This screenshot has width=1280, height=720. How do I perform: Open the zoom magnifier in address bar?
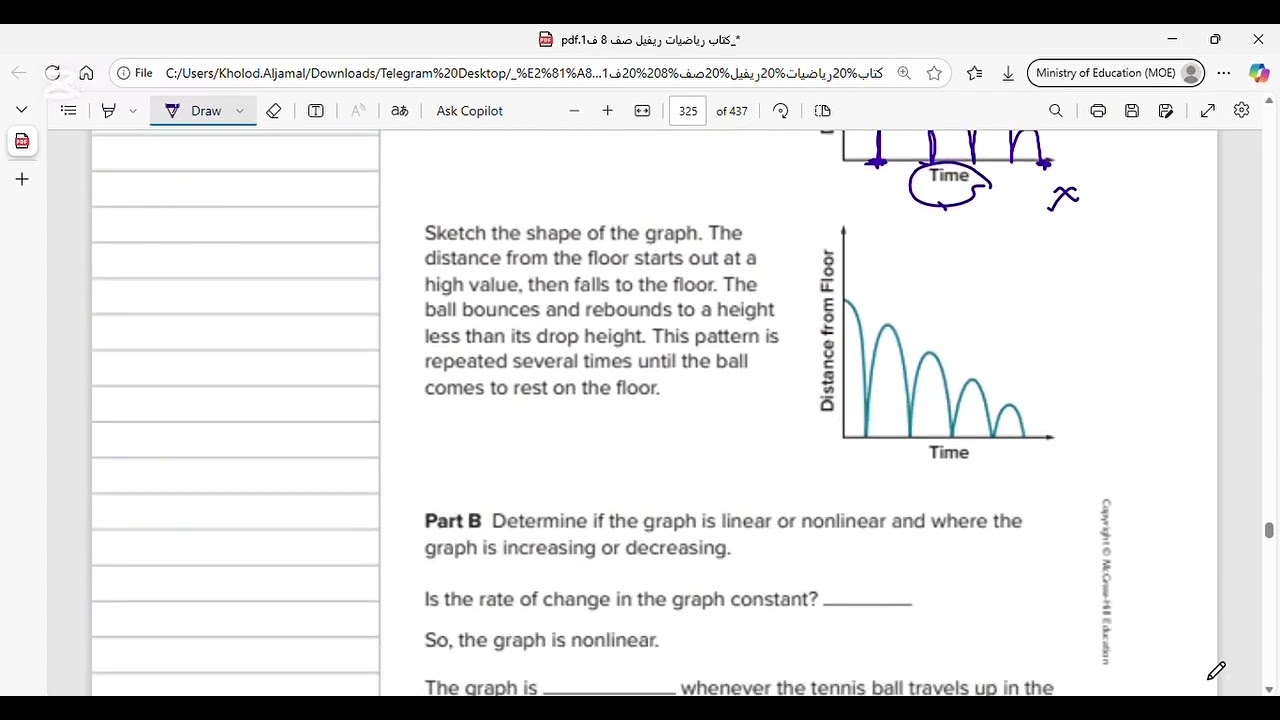pos(904,73)
